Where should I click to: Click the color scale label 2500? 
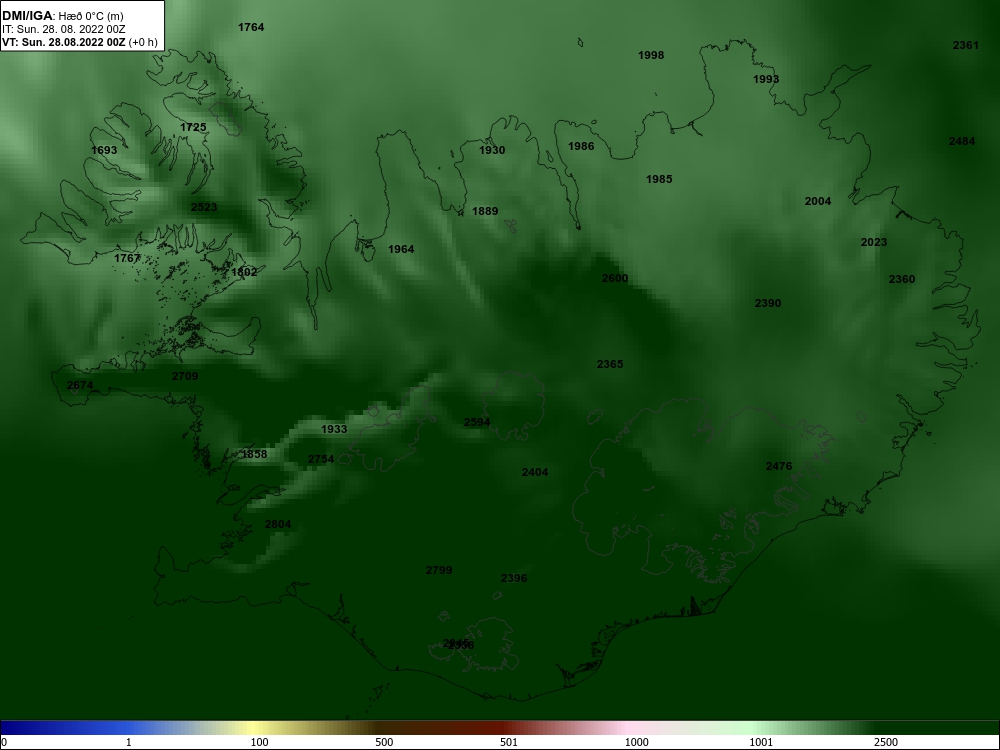(886, 742)
